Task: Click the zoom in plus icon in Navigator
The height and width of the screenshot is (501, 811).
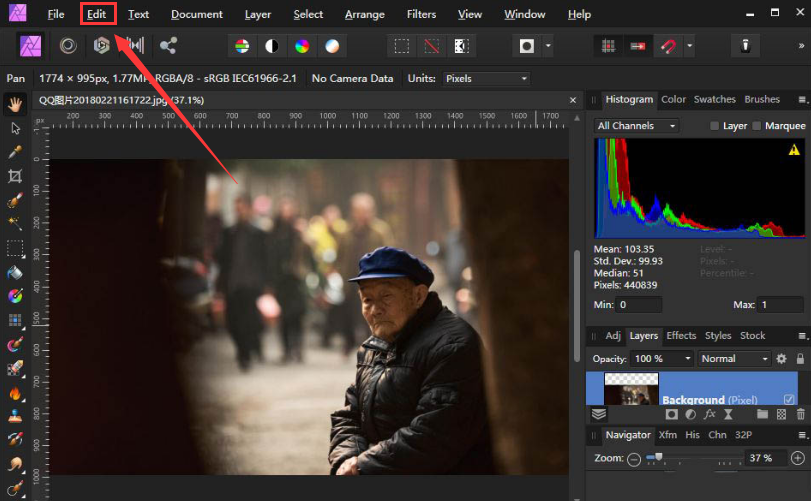Action: pyautogui.click(x=797, y=458)
